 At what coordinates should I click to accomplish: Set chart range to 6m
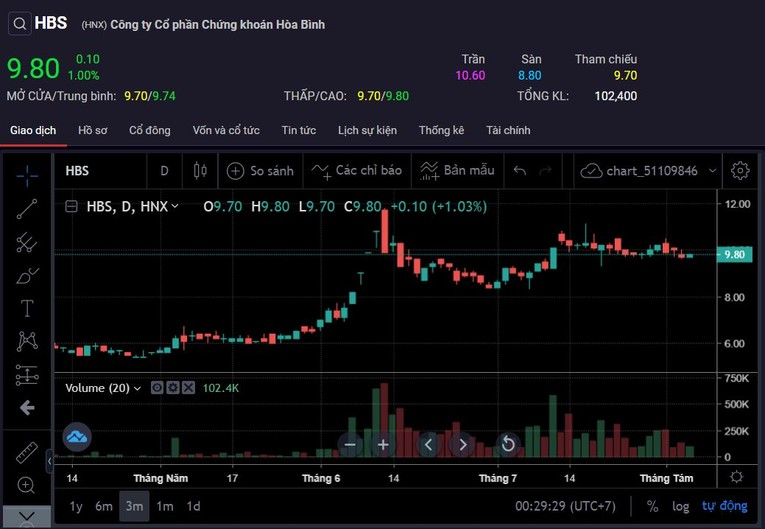click(104, 506)
